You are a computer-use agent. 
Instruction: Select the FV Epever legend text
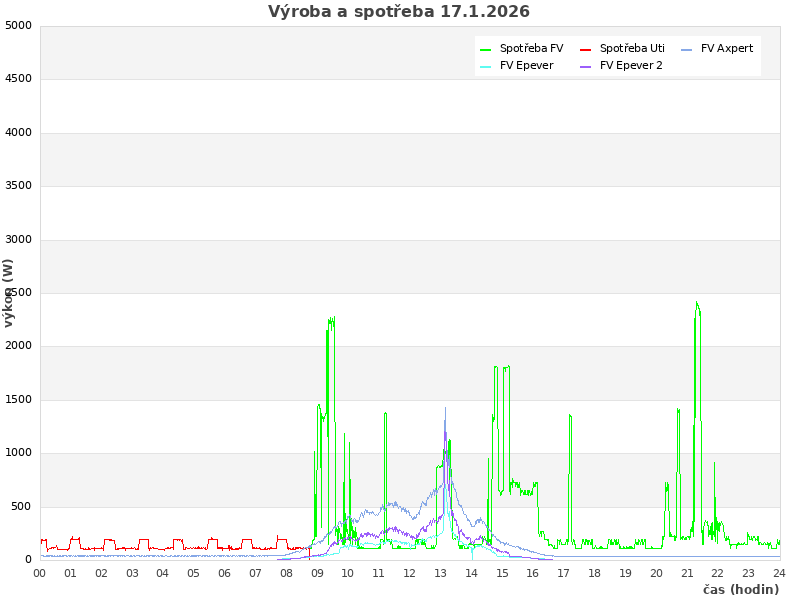tap(526, 65)
